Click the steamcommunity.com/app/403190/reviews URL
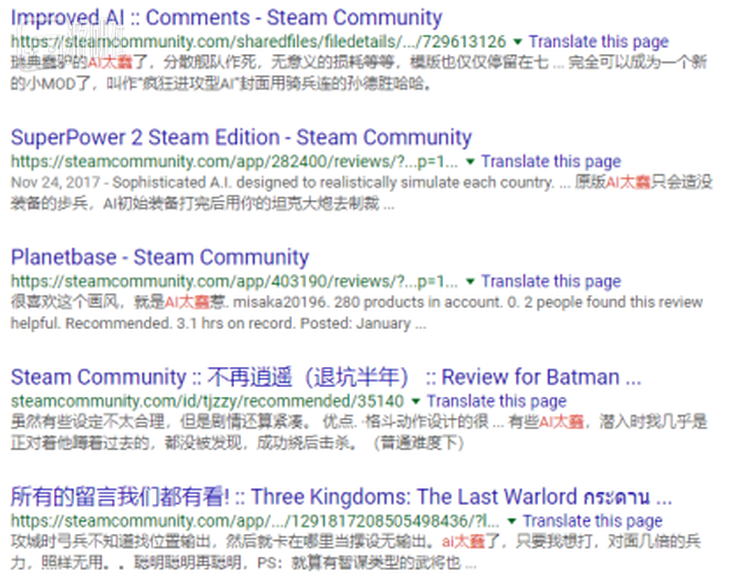The width and height of the screenshot is (750, 580). [234, 281]
